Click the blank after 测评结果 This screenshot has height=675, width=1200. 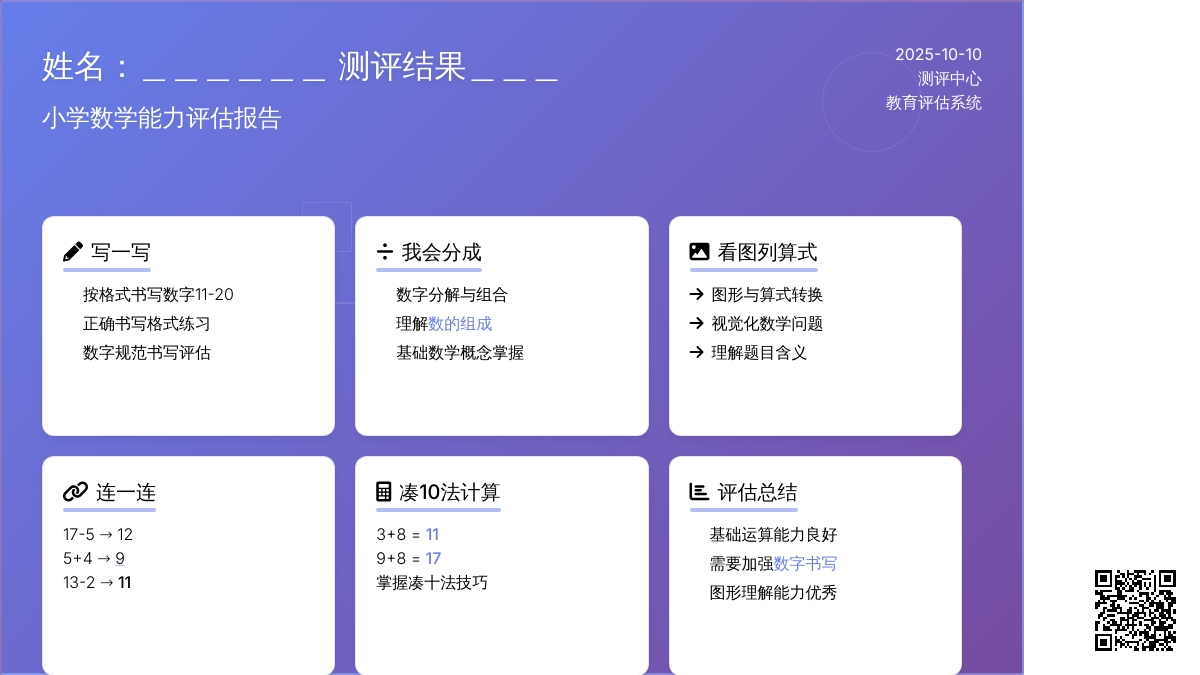coord(514,68)
